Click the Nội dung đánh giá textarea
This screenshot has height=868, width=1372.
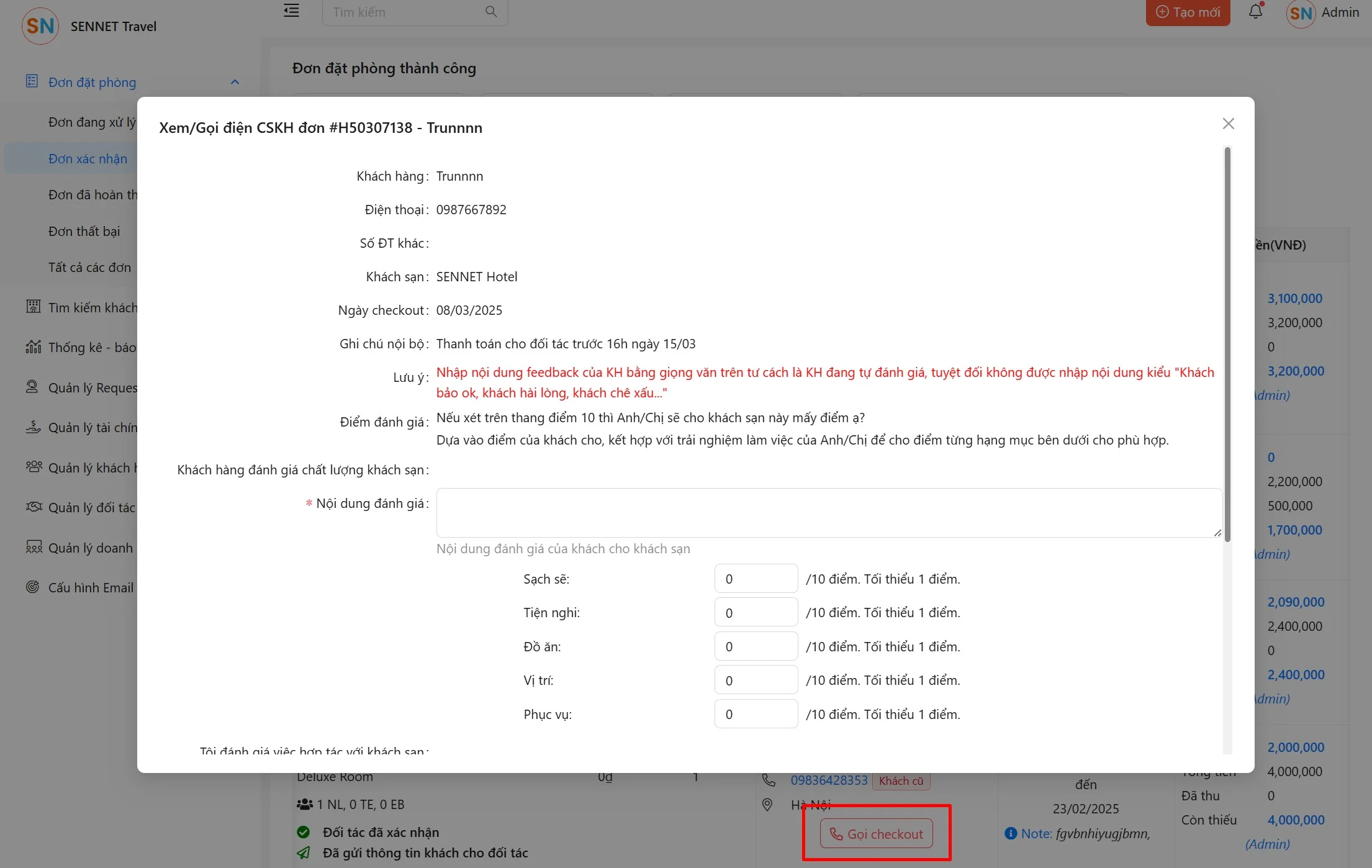pyautogui.click(x=829, y=513)
